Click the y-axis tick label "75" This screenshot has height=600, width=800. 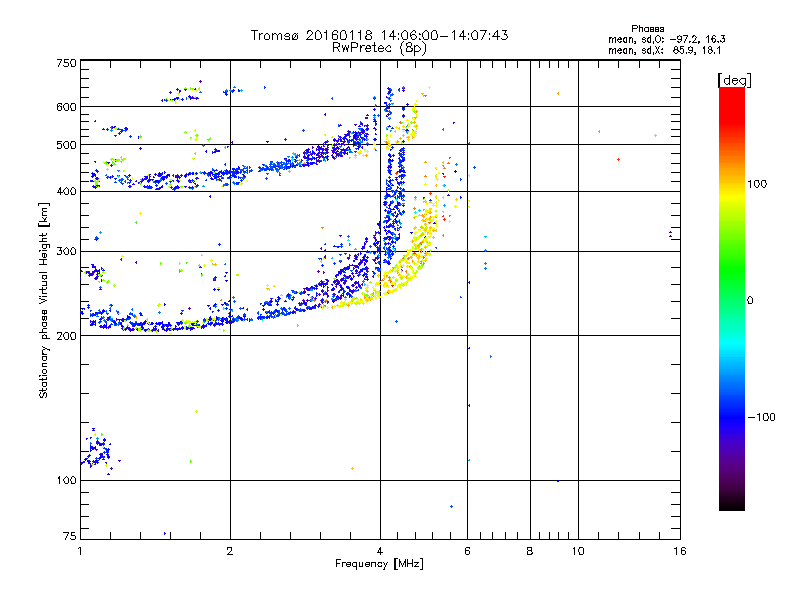coord(69,536)
